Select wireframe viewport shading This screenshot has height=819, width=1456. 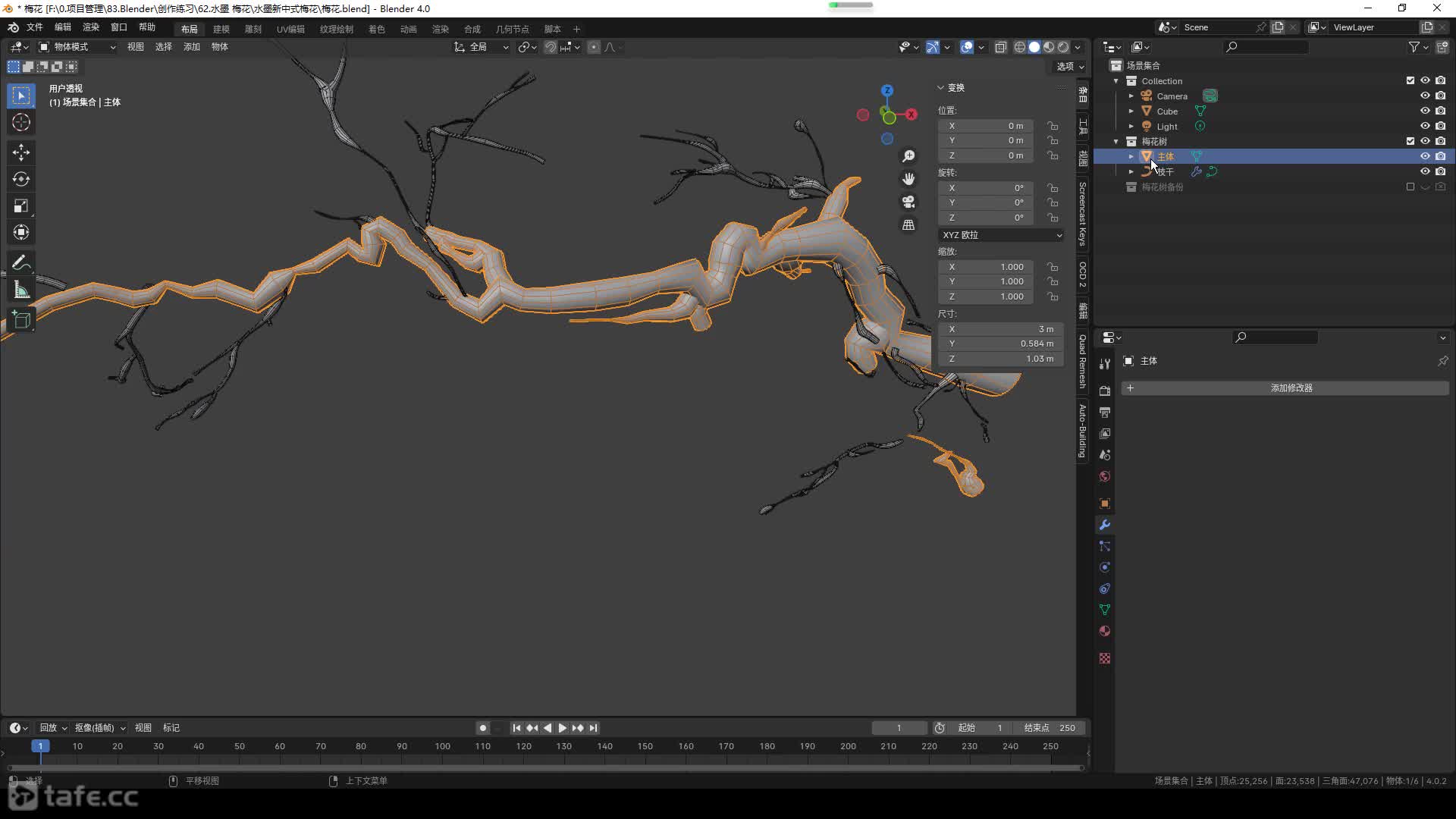tap(1020, 47)
